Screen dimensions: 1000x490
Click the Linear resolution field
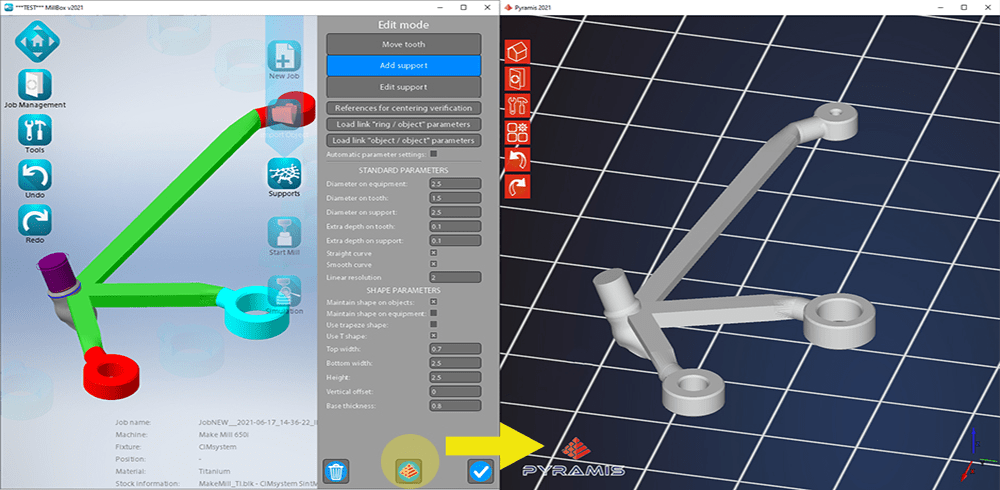point(455,278)
